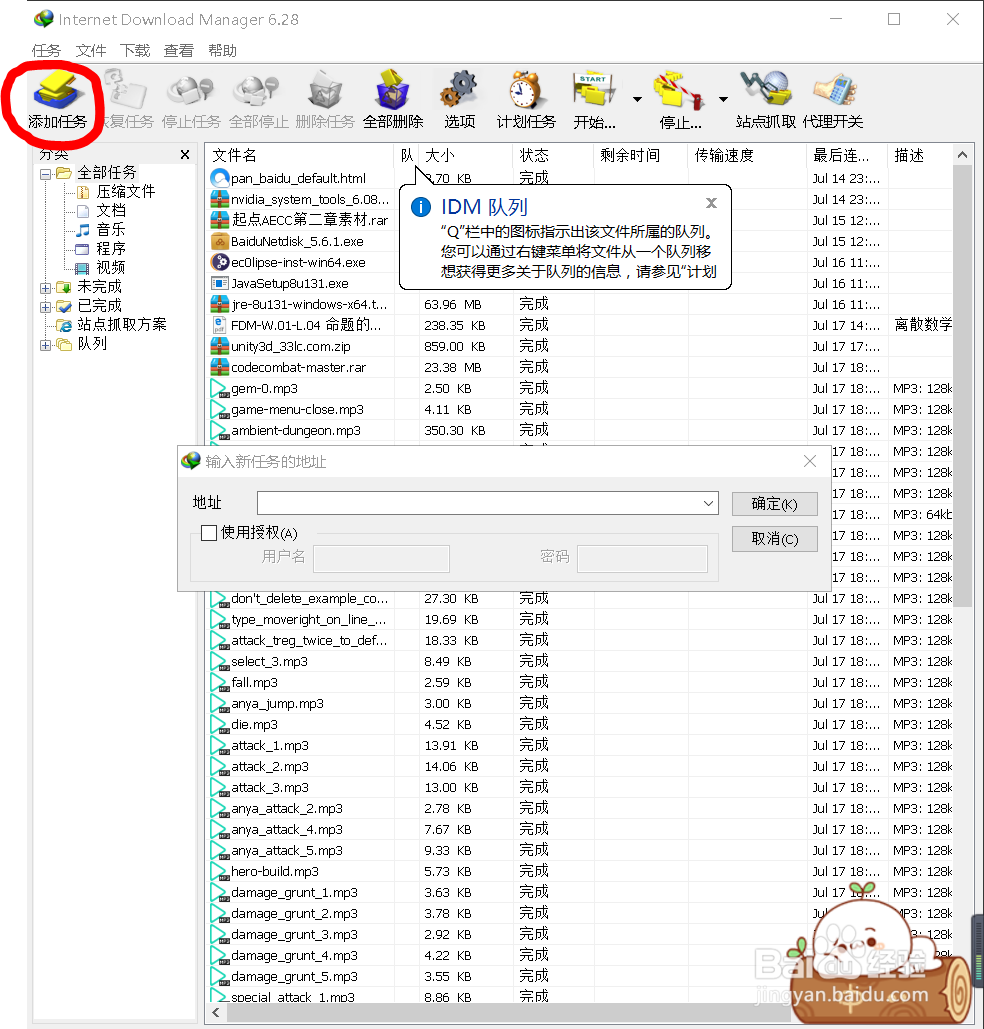Click the Stop Queue (停止...) icon
984x1029 pixels.
click(x=679, y=100)
